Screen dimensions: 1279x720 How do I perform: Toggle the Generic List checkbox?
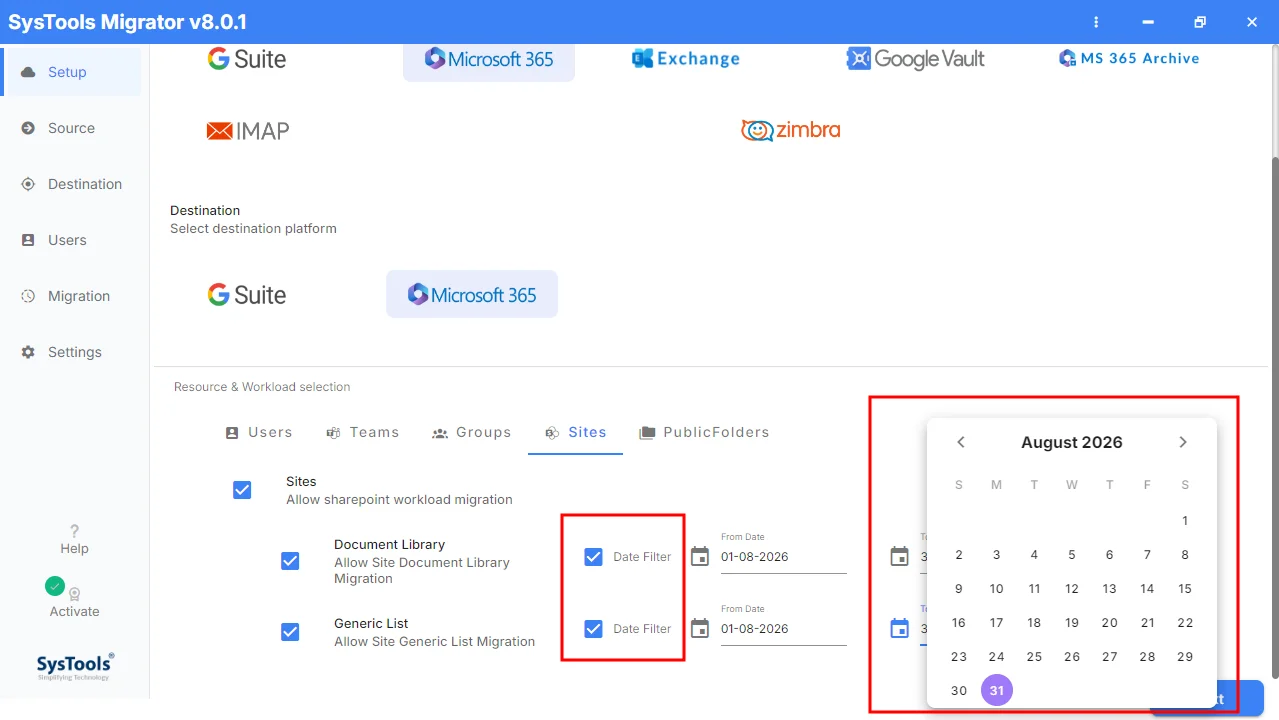[290, 632]
